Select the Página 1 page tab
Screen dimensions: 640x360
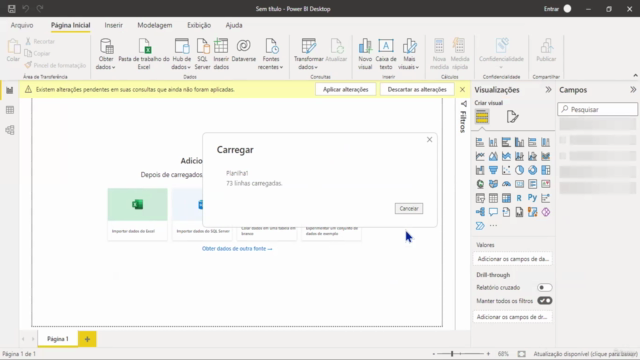click(58, 339)
